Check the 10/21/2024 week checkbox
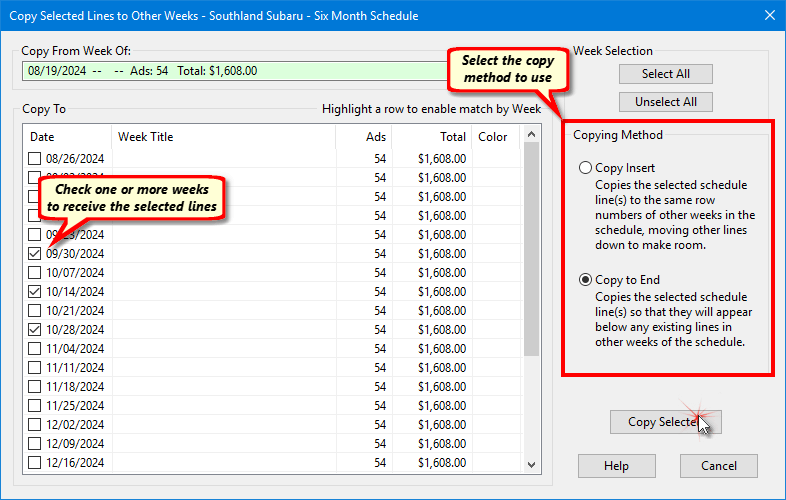This screenshot has height=500, width=786. click(34, 311)
